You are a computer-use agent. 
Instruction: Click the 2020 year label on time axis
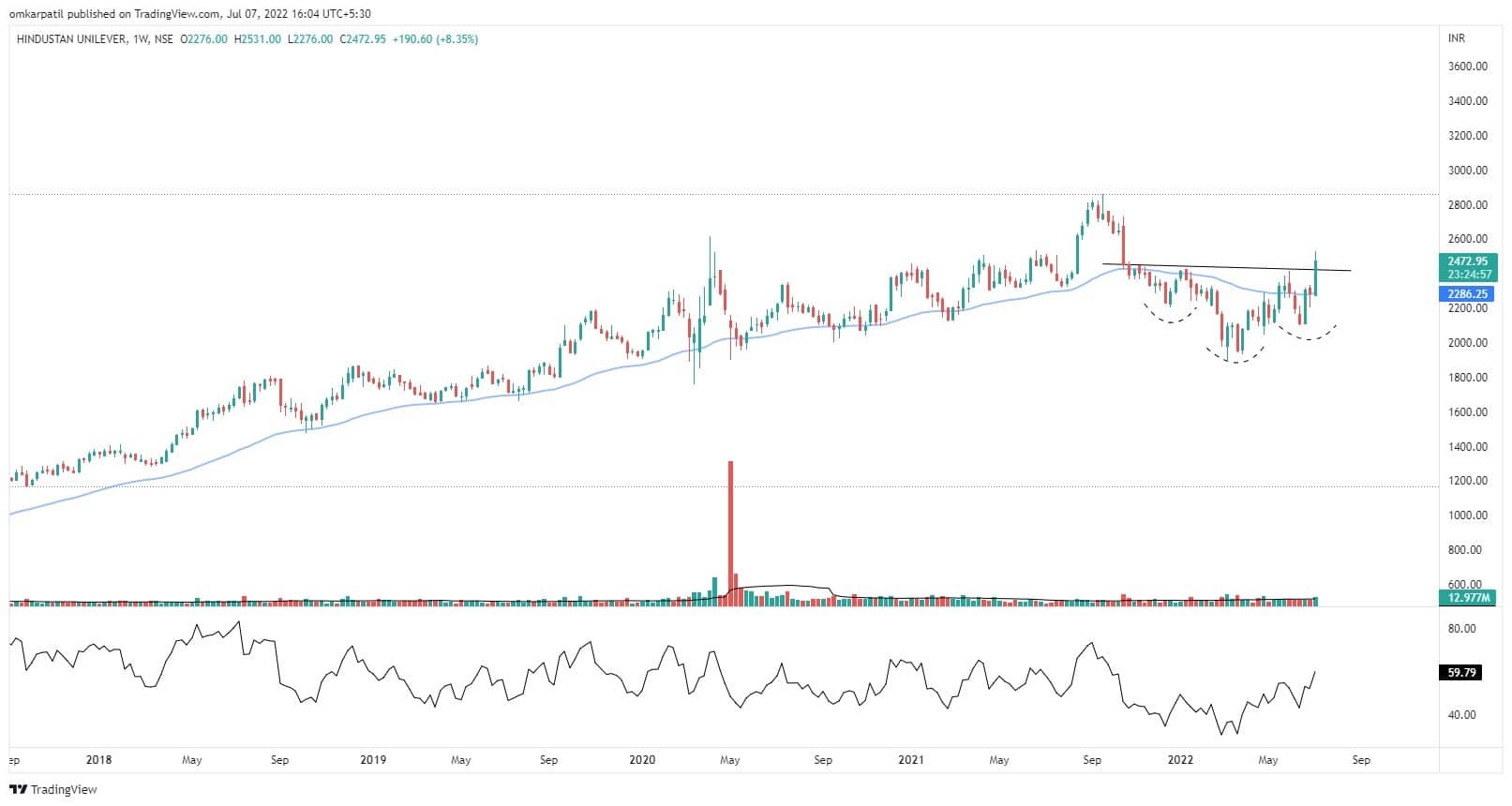(642, 760)
